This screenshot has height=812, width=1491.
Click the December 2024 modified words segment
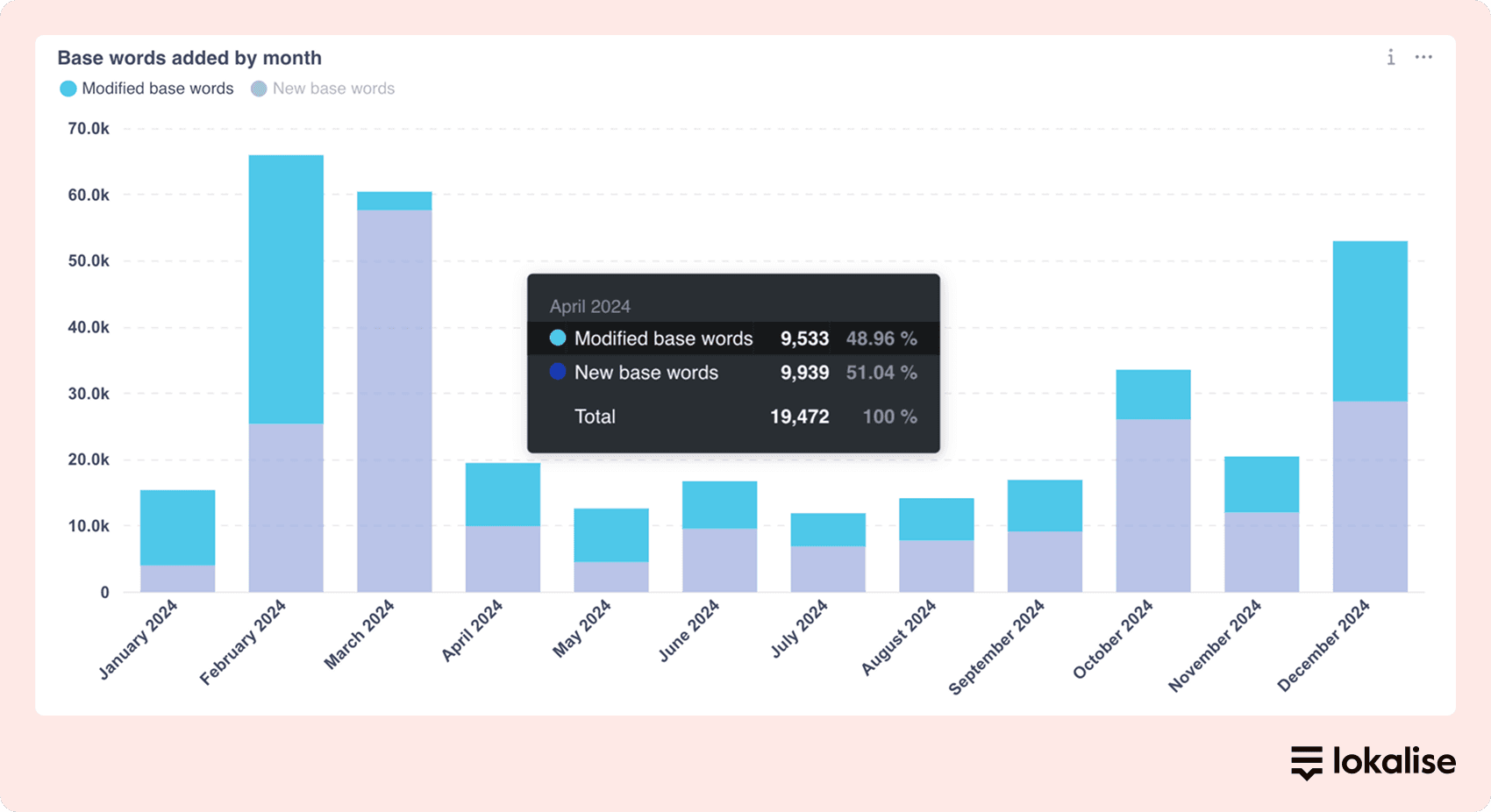(1369, 321)
